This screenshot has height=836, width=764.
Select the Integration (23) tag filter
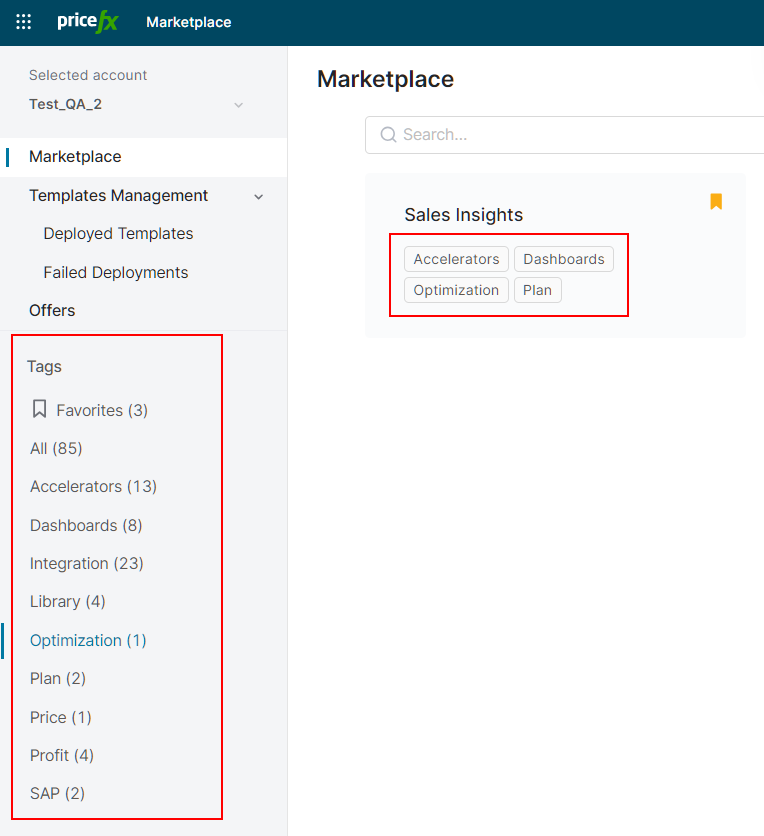coord(87,564)
